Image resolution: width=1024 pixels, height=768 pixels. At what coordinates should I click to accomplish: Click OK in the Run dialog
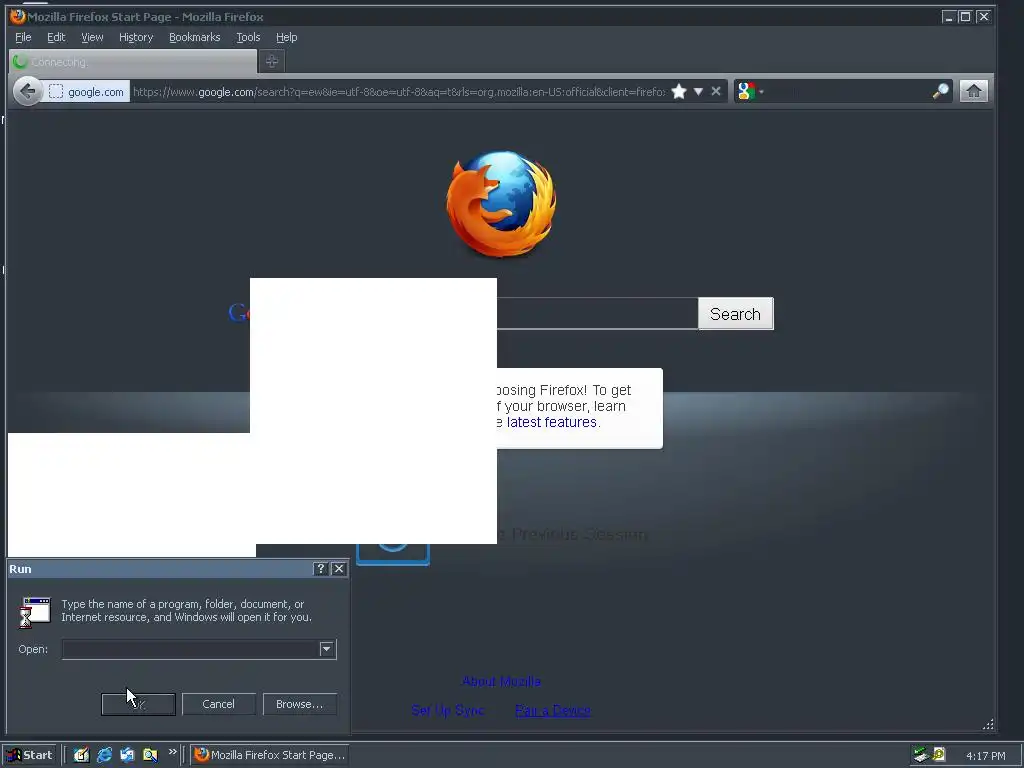point(138,704)
